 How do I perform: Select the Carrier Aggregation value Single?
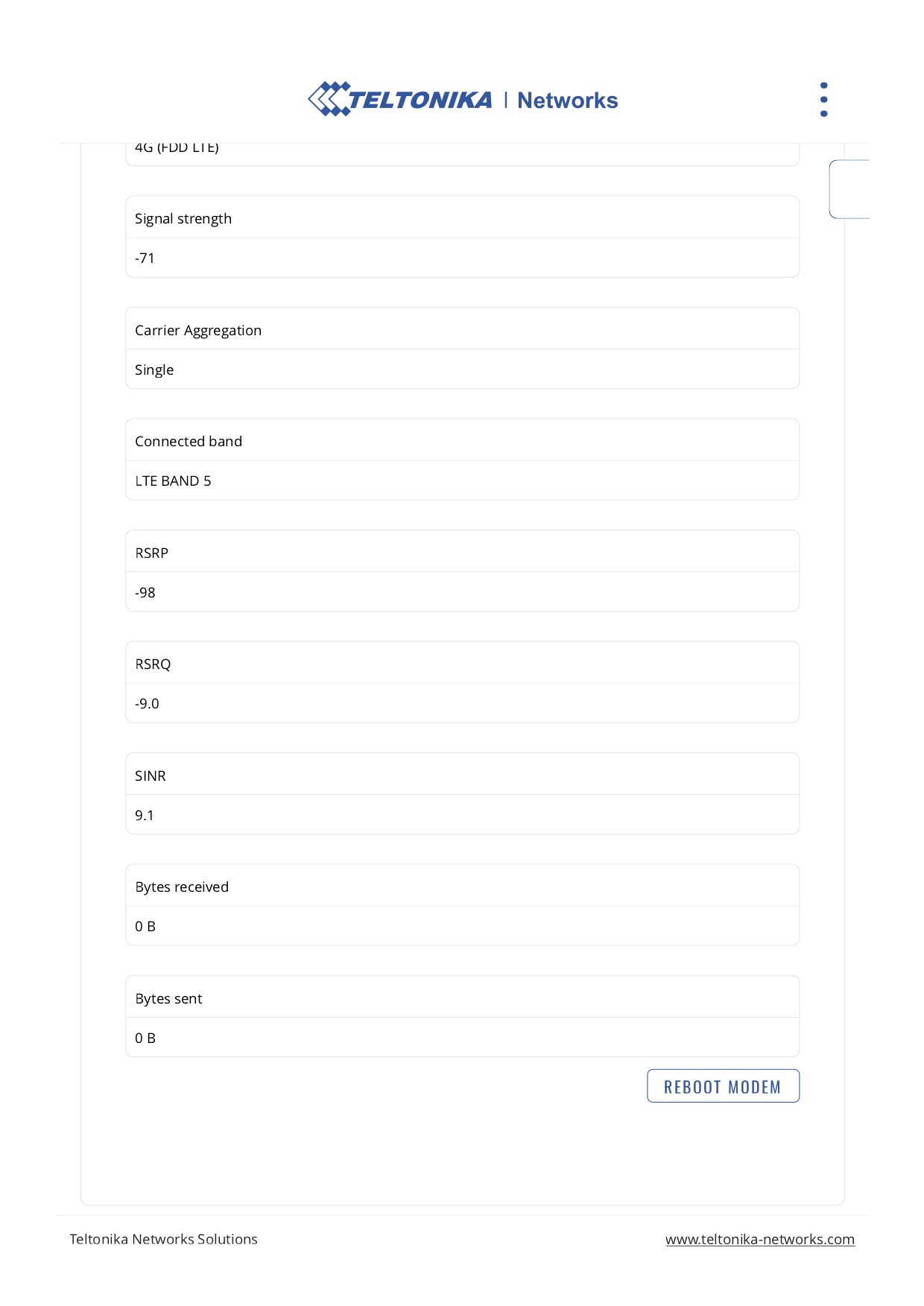[x=462, y=370]
